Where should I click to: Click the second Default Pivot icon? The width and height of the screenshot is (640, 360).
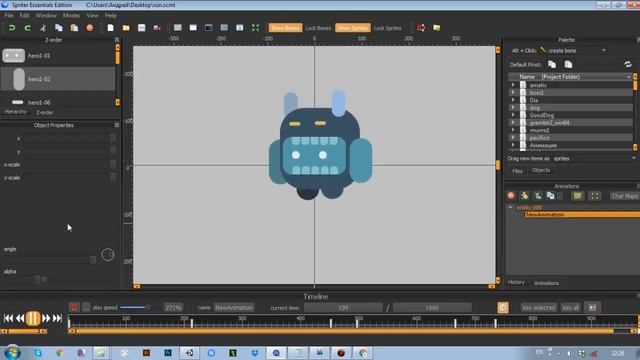pos(568,64)
